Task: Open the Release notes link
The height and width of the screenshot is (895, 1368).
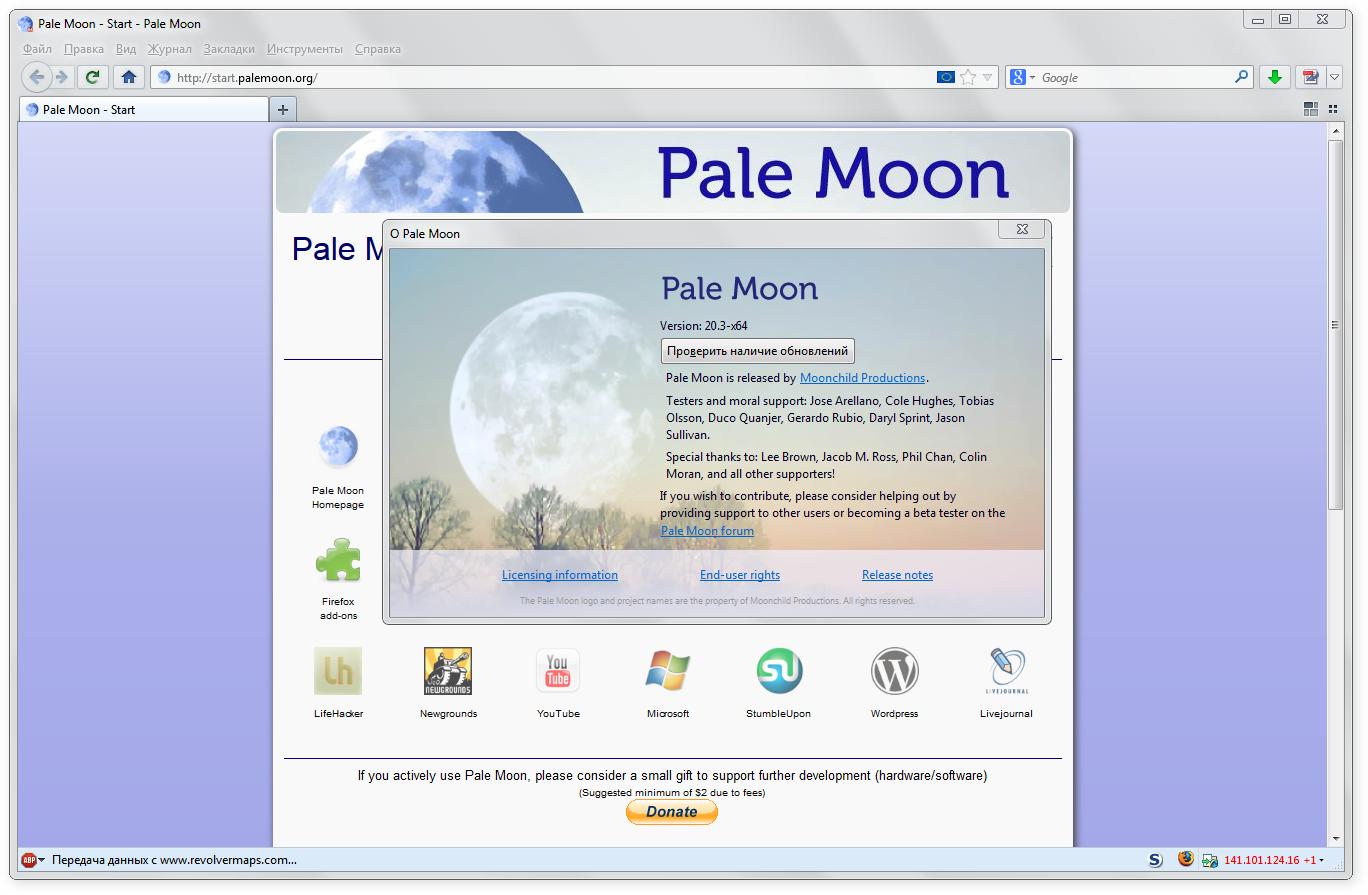Action: (897, 575)
